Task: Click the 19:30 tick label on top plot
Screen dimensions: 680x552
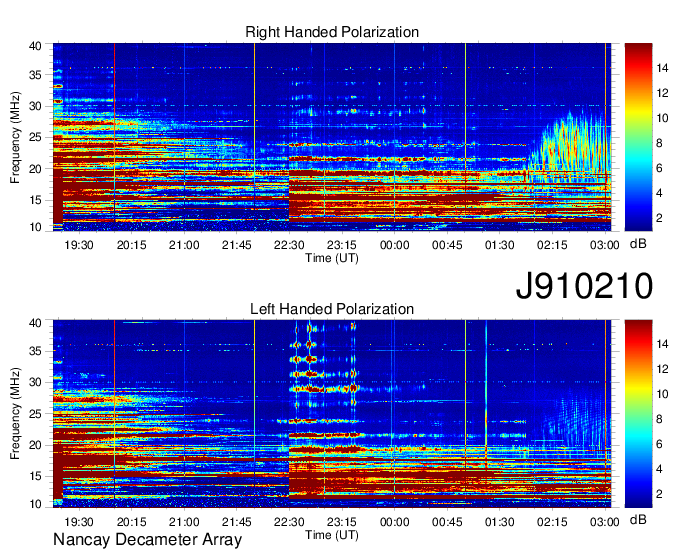Action: coord(79,245)
